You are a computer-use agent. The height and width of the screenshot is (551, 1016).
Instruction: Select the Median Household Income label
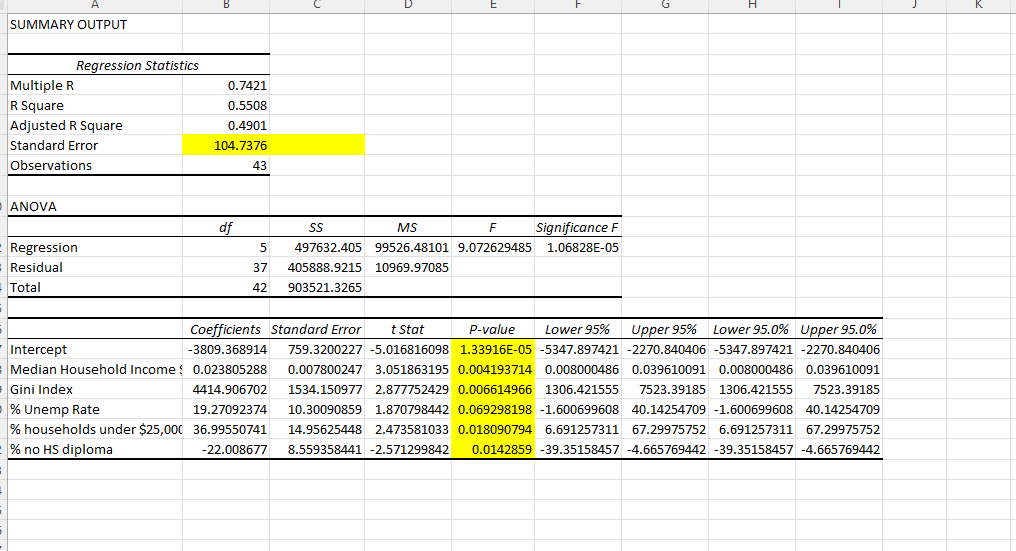95,369
